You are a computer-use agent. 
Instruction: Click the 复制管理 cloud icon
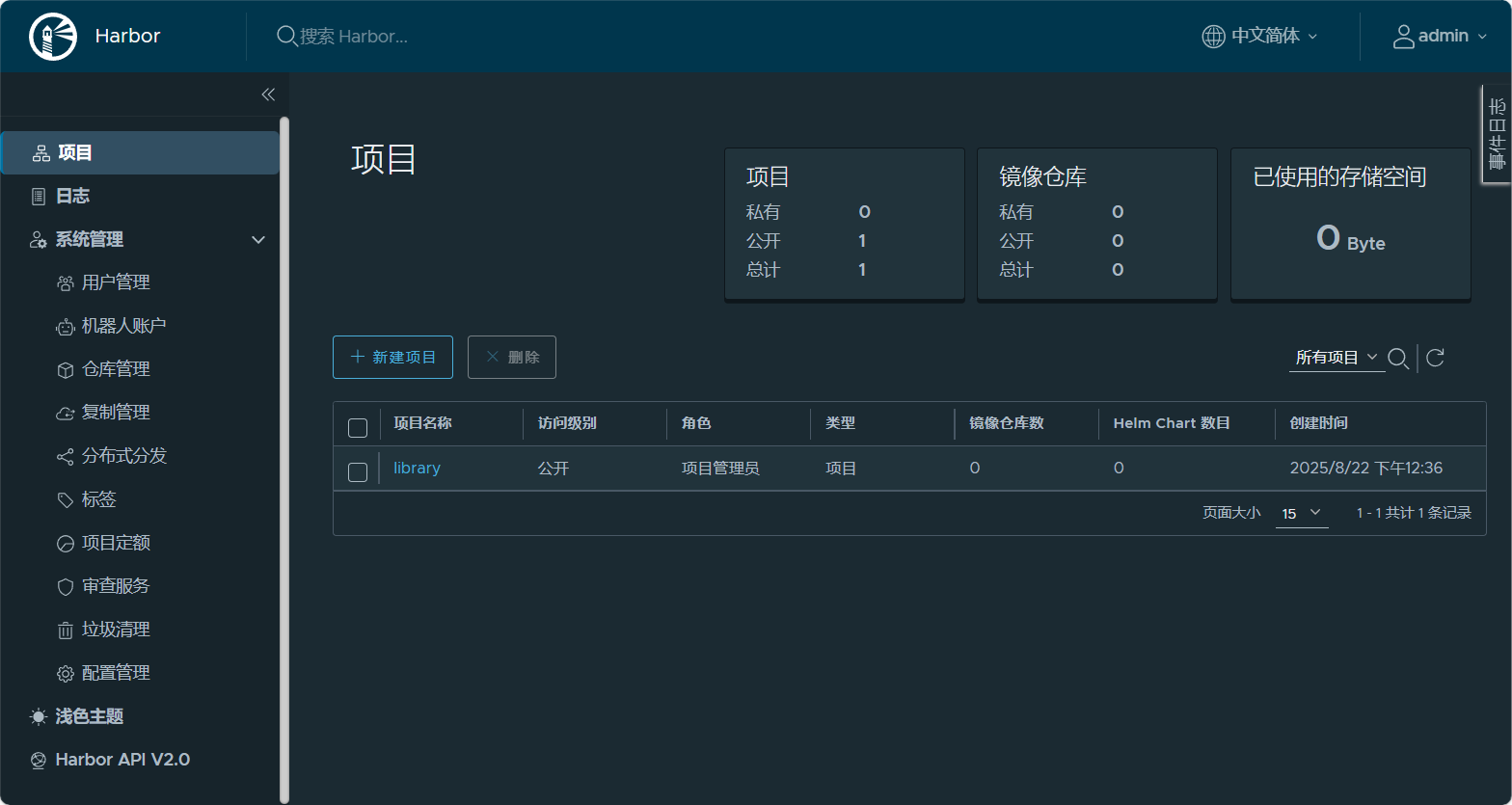[x=65, y=414]
